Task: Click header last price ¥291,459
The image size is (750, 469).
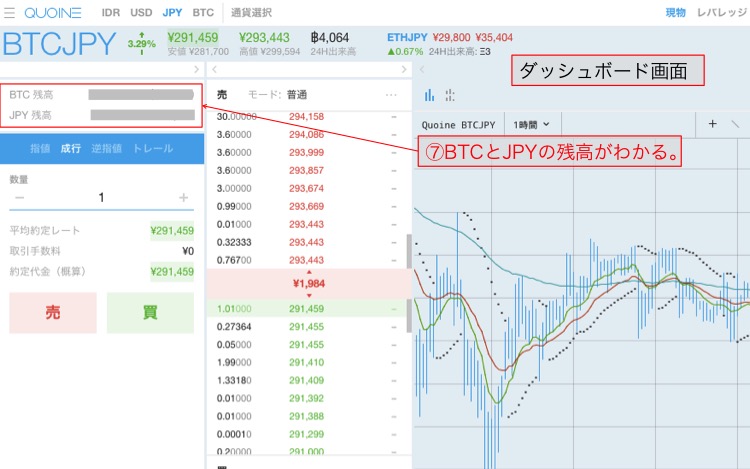Action: coord(193,37)
